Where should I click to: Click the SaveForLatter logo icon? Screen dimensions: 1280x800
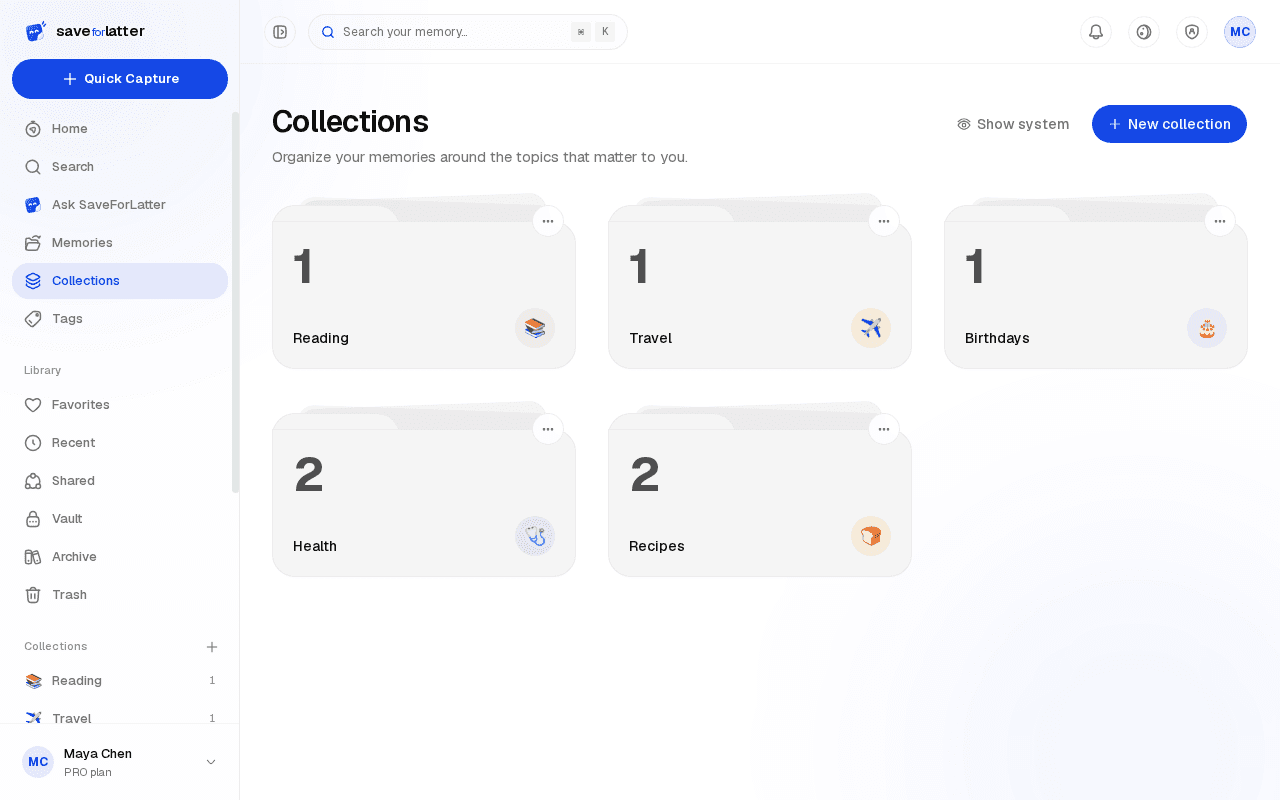click(x=36, y=31)
